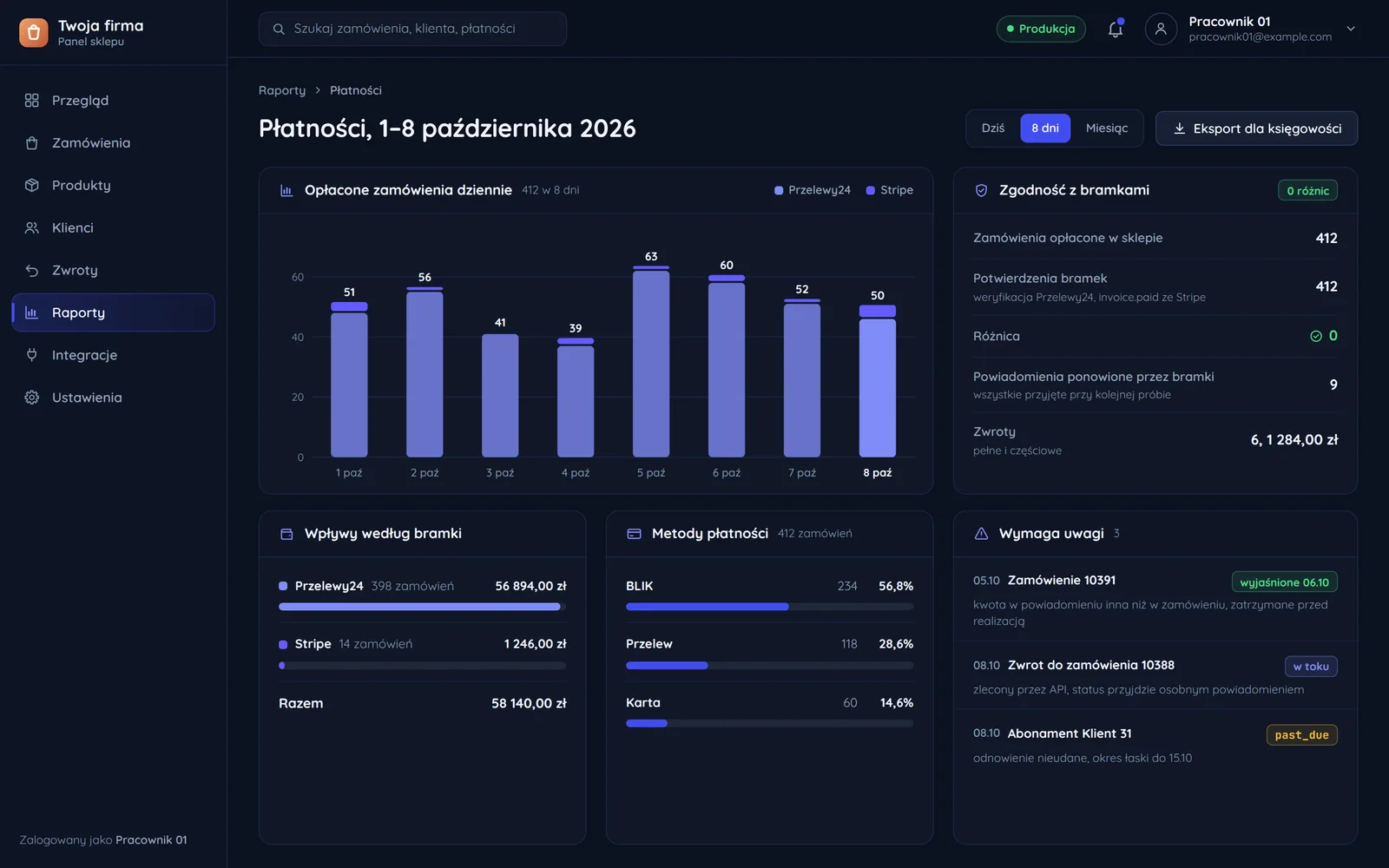
Task: Click the 8 paź highlighted bar
Action: point(878,381)
